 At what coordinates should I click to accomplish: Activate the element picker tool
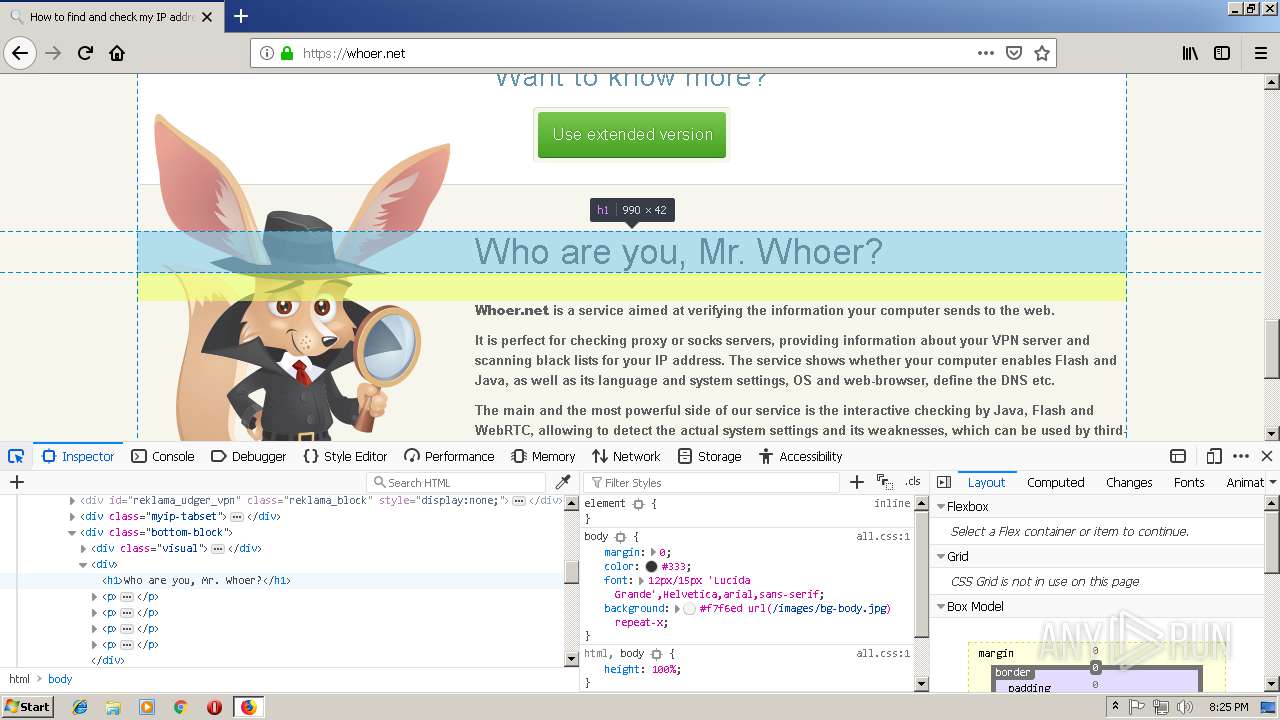[16, 456]
